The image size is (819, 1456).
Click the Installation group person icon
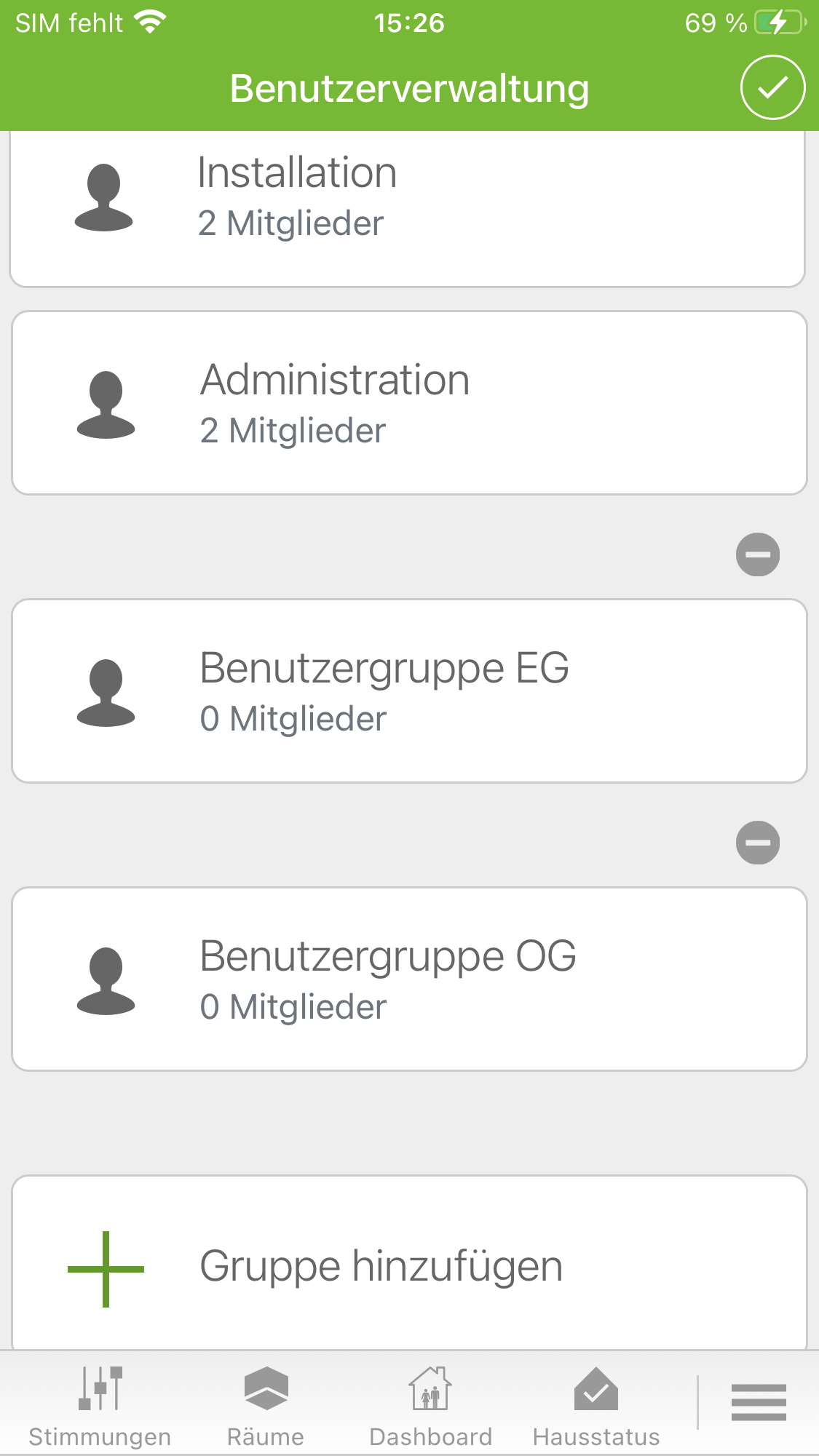[x=104, y=197]
